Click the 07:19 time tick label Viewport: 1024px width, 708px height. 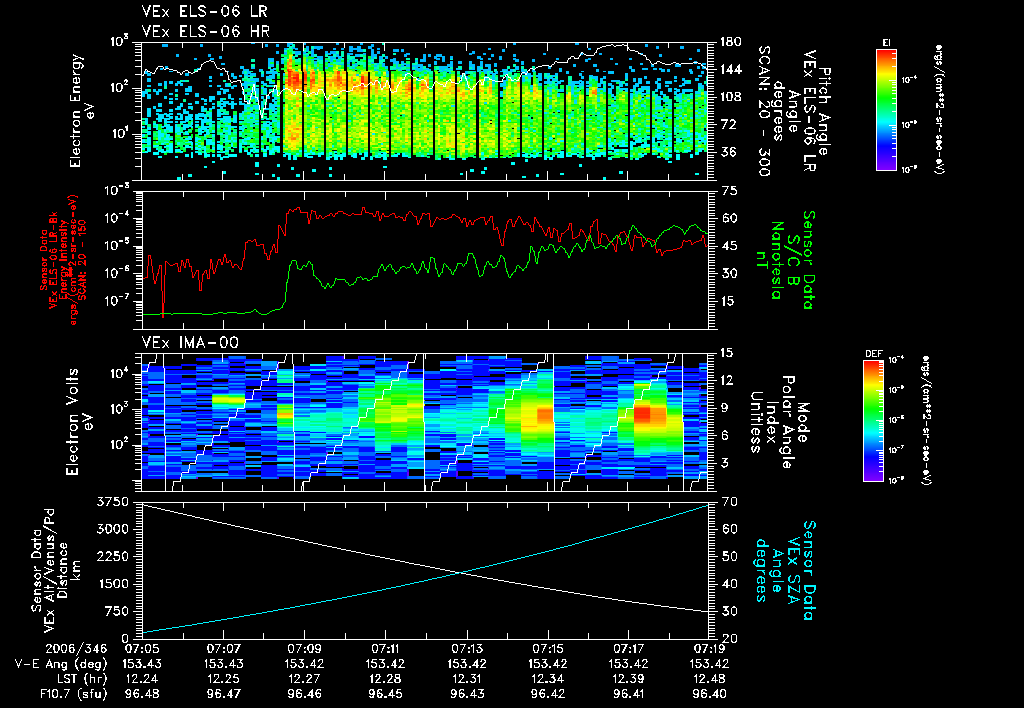point(709,649)
